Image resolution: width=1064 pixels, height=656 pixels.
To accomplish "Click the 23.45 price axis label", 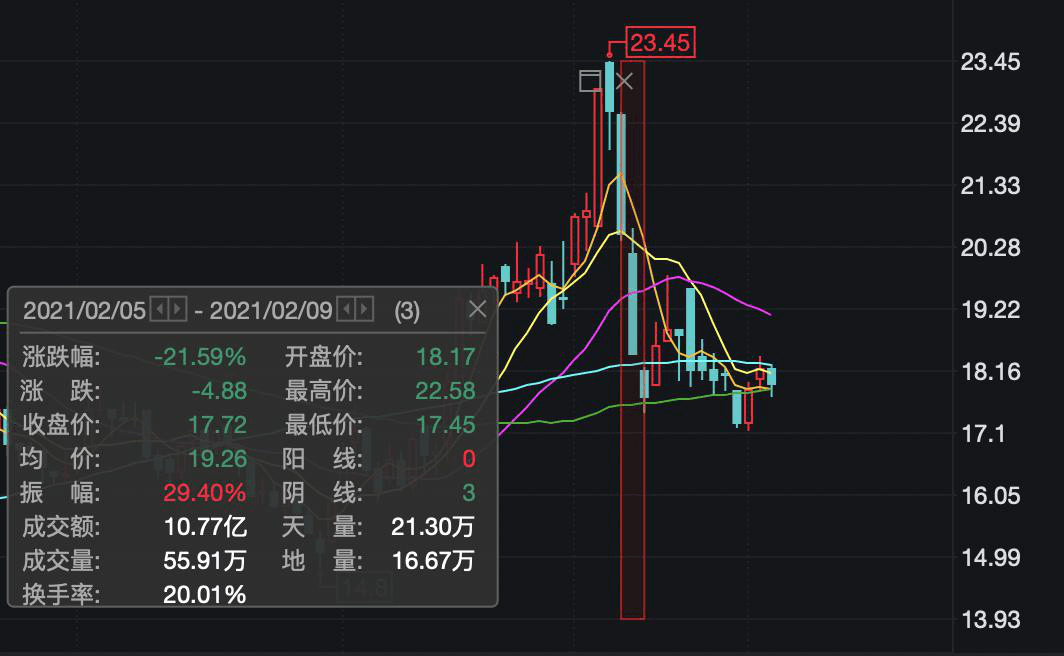I will tap(990, 62).
